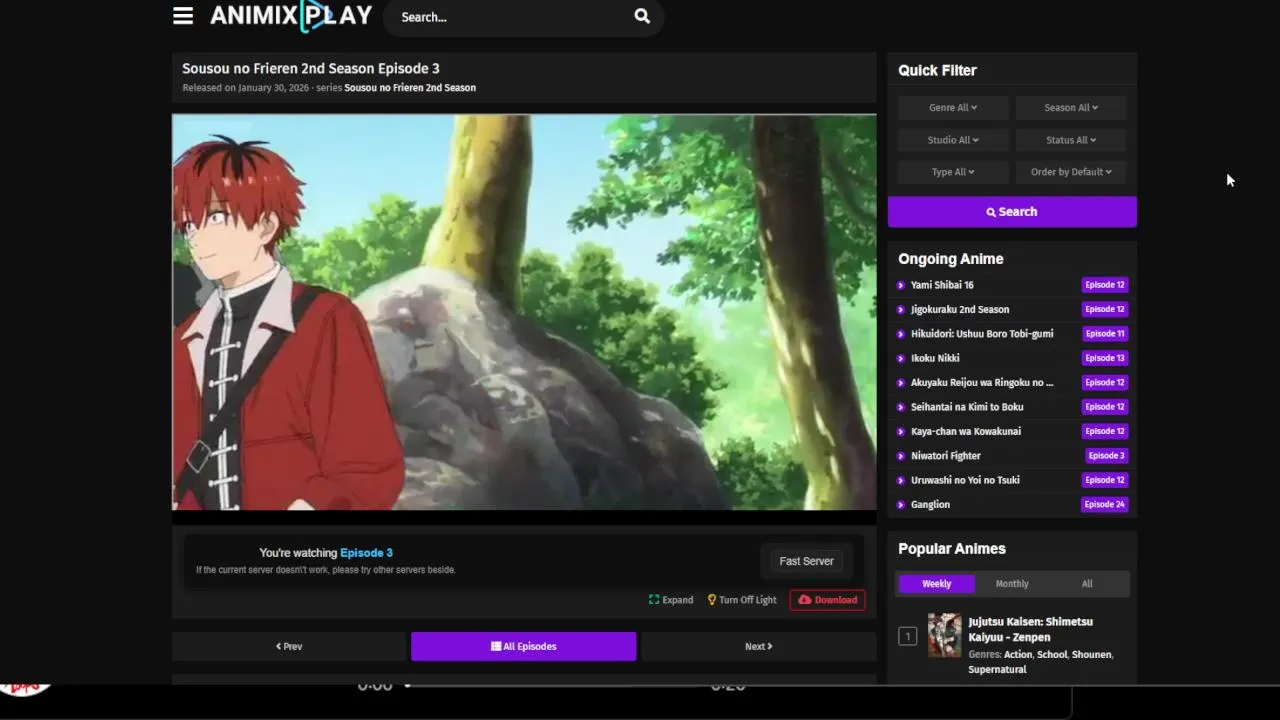Open Jujutsu Kaisen: Shimetsu Kaiyuu thumbnail
The image size is (1280, 720).
tap(944, 636)
